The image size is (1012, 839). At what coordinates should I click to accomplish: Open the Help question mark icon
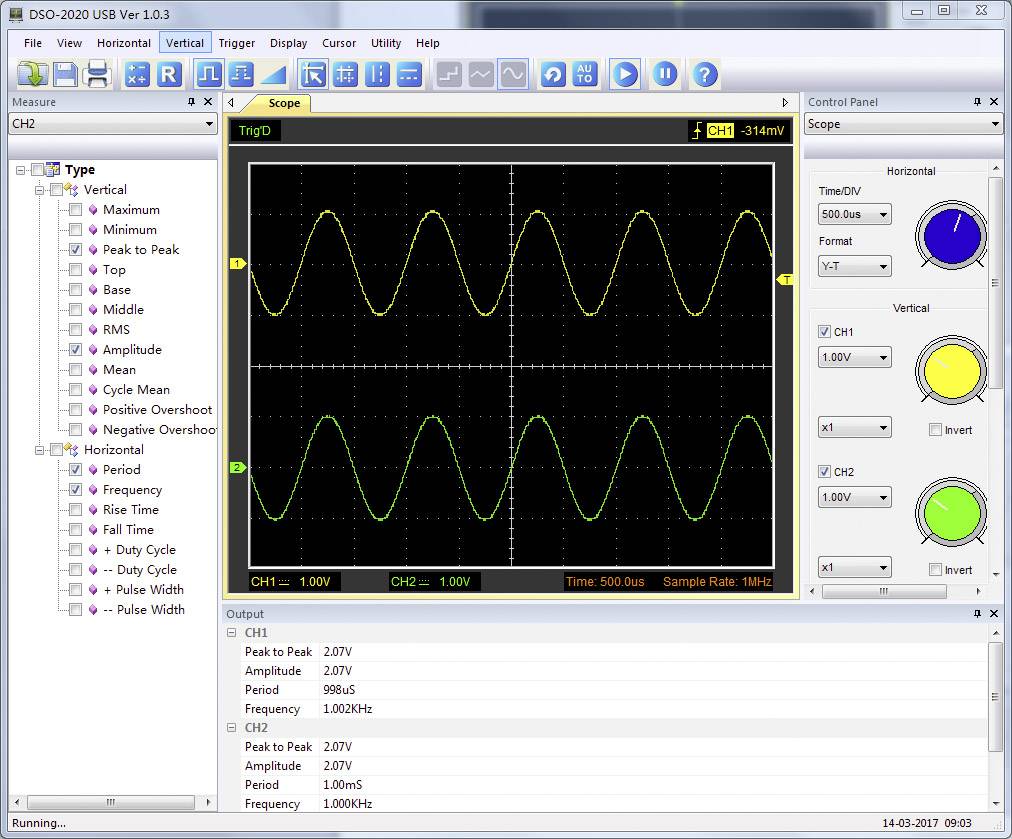tap(703, 73)
